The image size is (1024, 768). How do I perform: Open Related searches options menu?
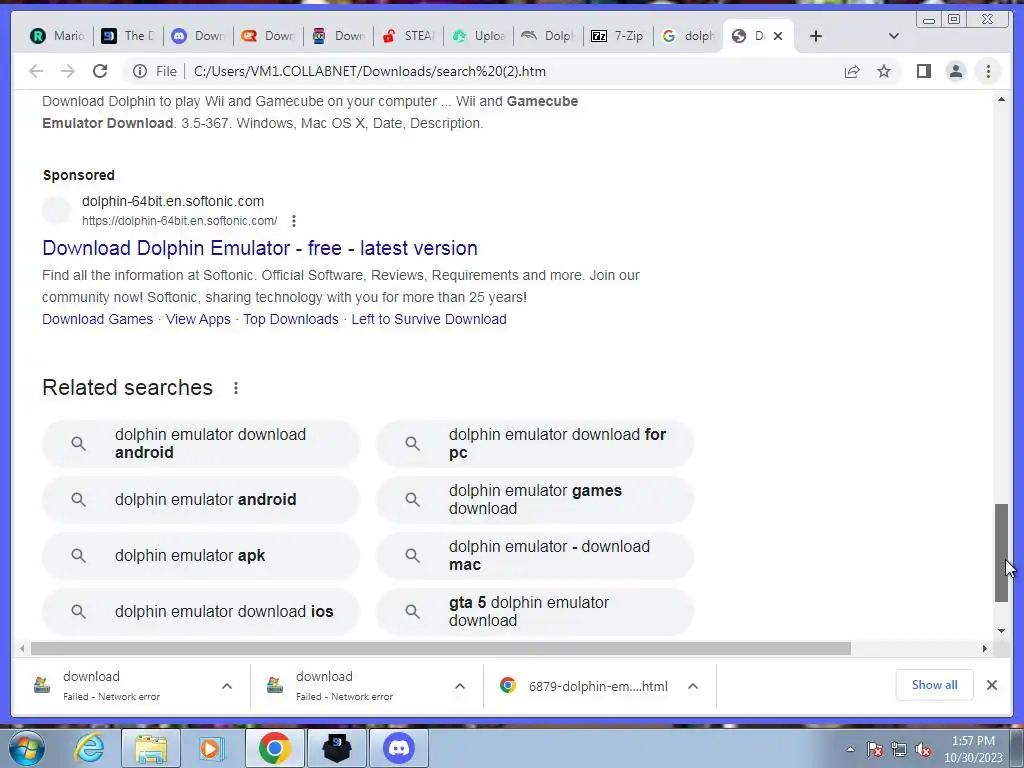tap(236, 388)
